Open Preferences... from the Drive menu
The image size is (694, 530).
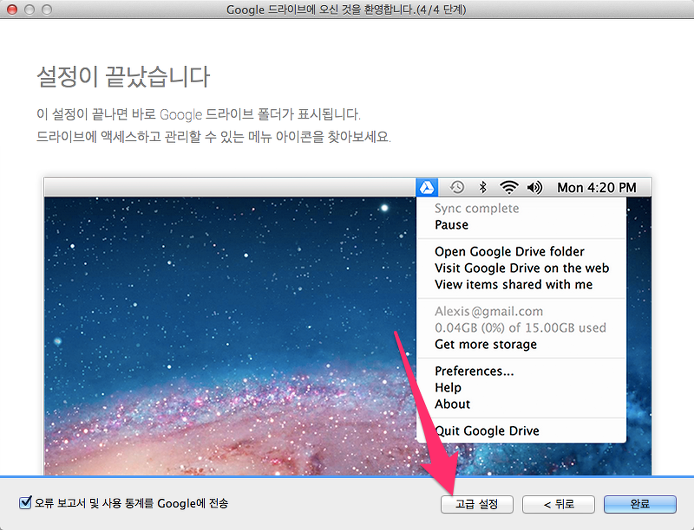[474, 371]
